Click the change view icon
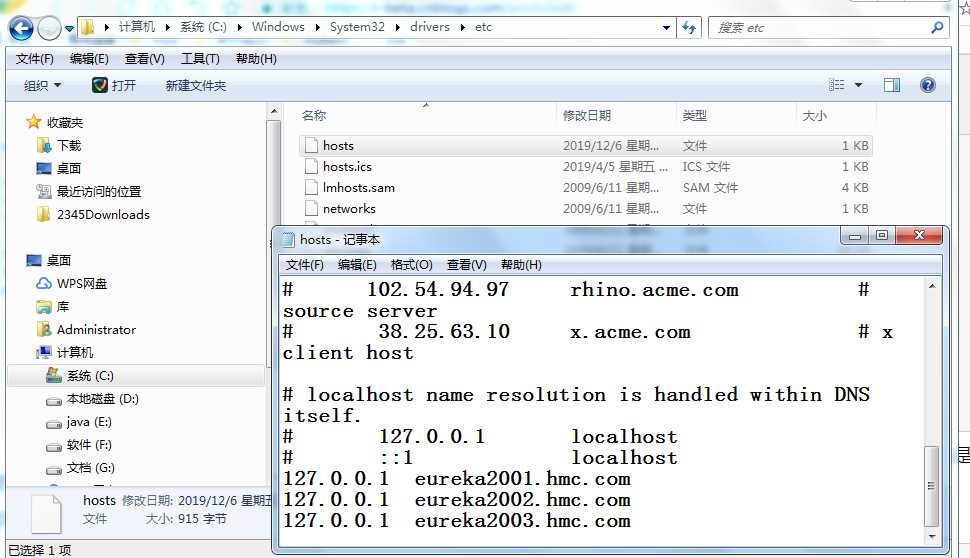This screenshot has width=970, height=558. click(836, 85)
